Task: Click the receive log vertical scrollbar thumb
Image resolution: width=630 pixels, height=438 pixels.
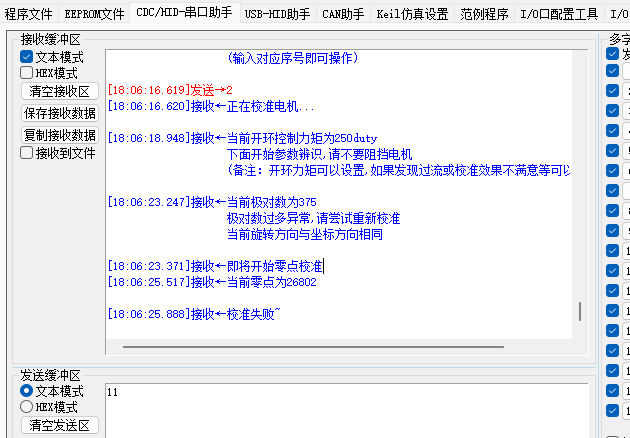Action: tap(580, 311)
